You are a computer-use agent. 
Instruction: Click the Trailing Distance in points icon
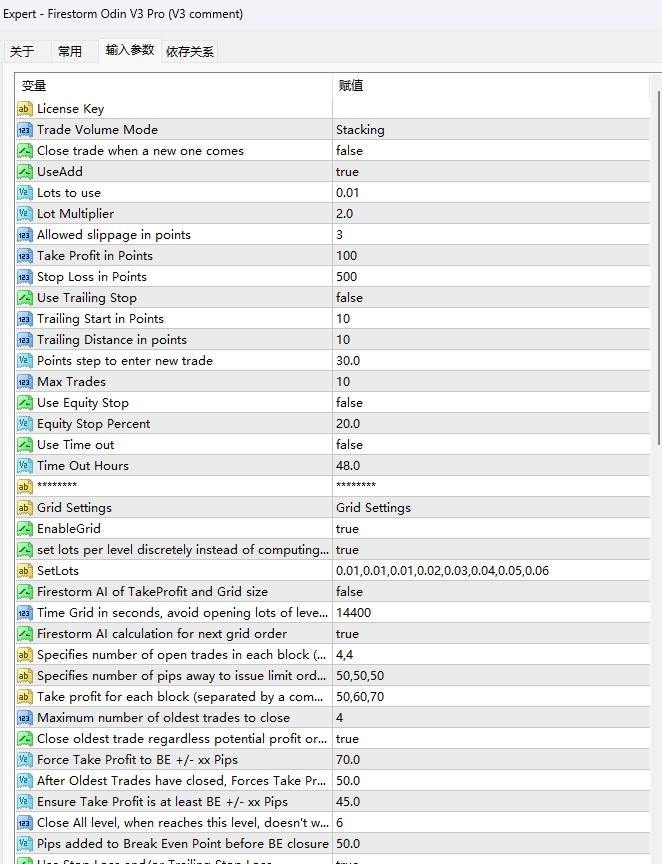pyautogui.click(x=24, y=340)
